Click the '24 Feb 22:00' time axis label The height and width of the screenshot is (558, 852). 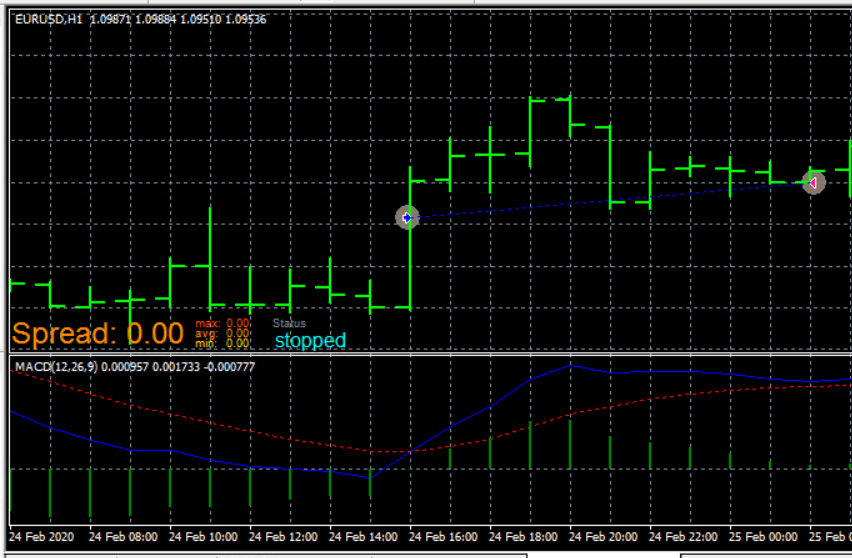tap(683, 537)
